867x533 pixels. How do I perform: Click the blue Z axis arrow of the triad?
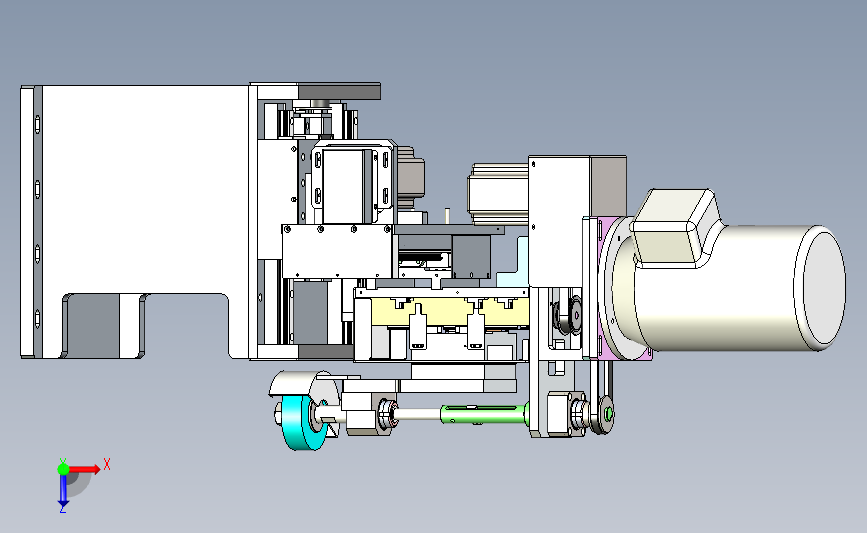pyautogui.click(x=63, y=491)
